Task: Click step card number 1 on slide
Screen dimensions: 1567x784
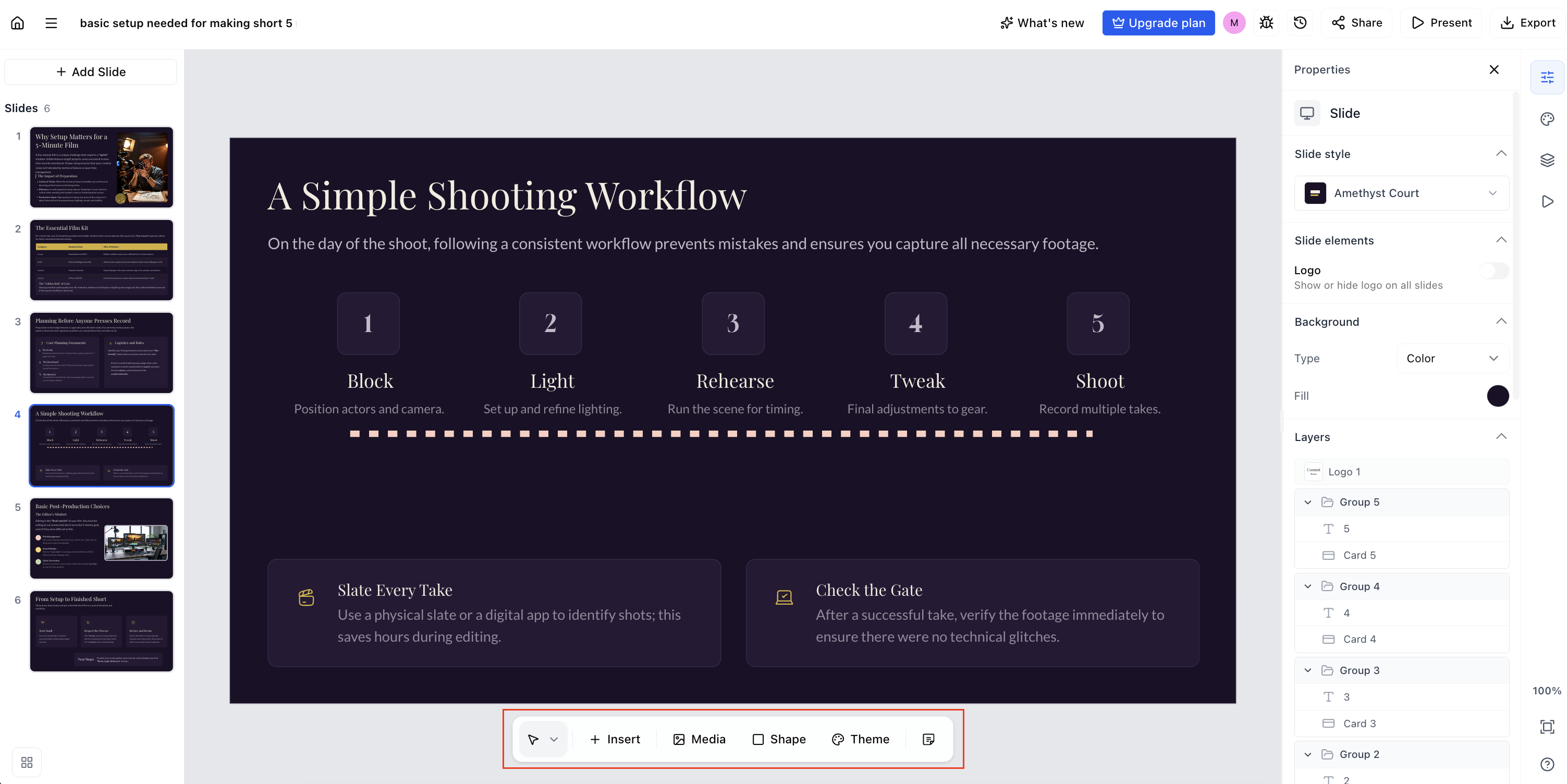Action: click(368, 324)
